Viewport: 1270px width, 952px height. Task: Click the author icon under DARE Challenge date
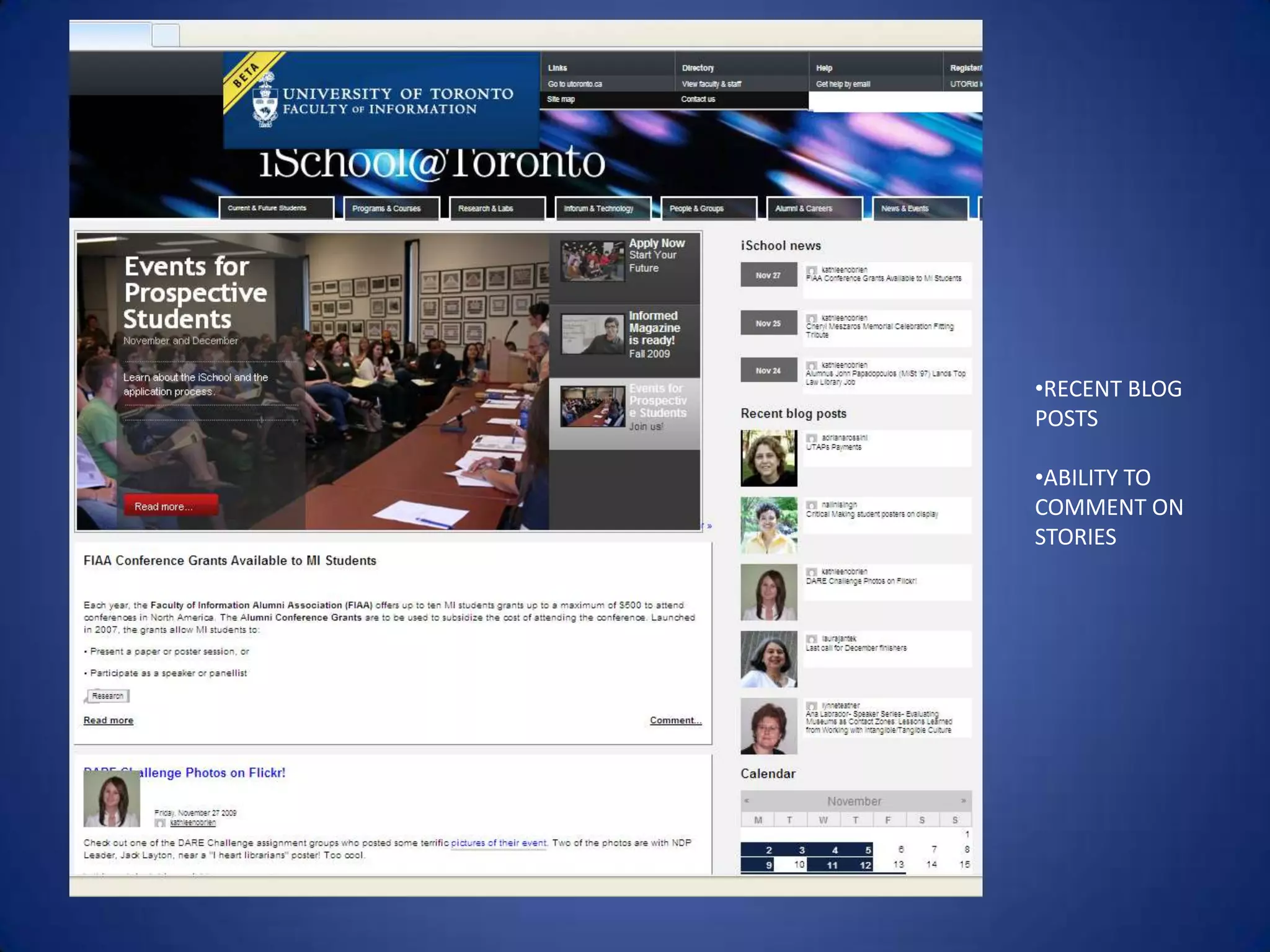pos(160,823)
